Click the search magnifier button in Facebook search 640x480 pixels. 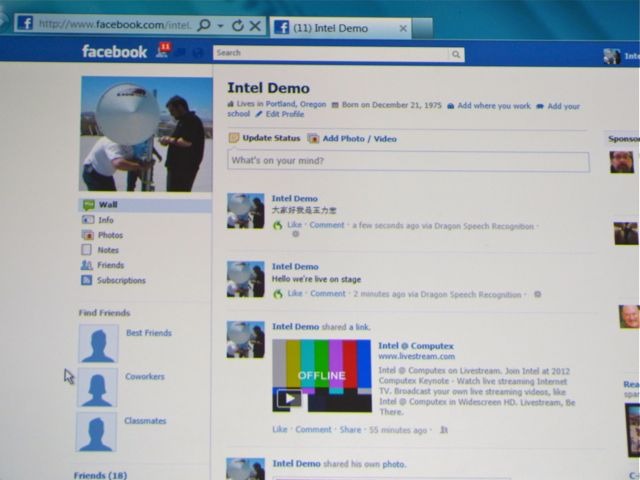tap(456, 54)
